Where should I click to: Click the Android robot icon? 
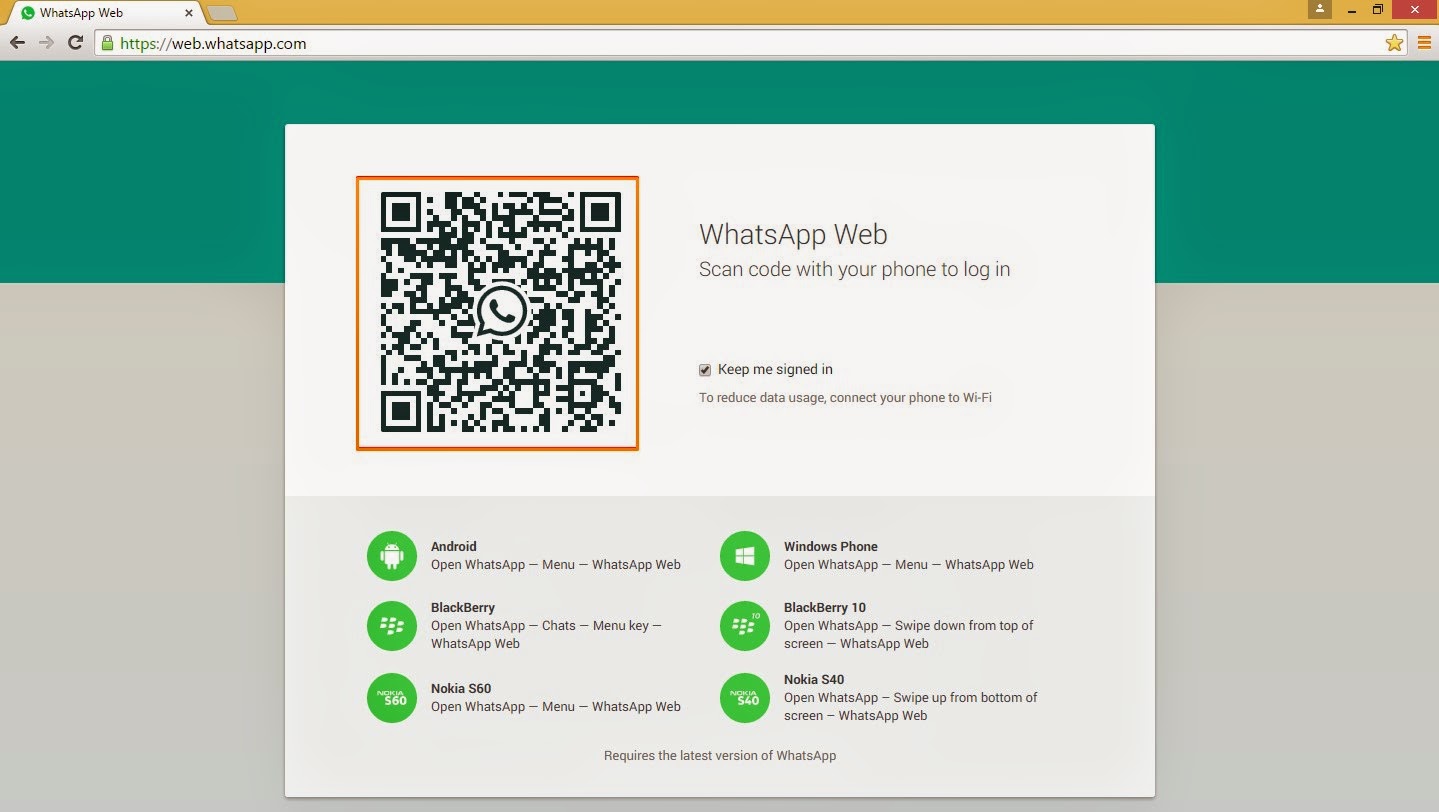click(392, 556)
